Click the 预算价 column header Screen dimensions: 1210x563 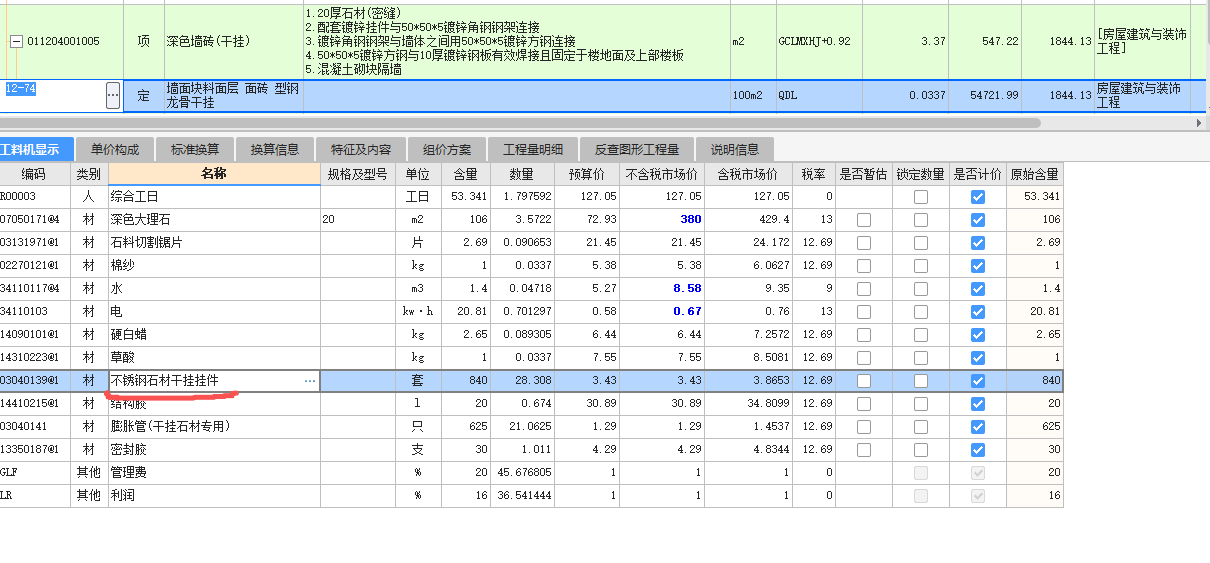coord(586,174)
